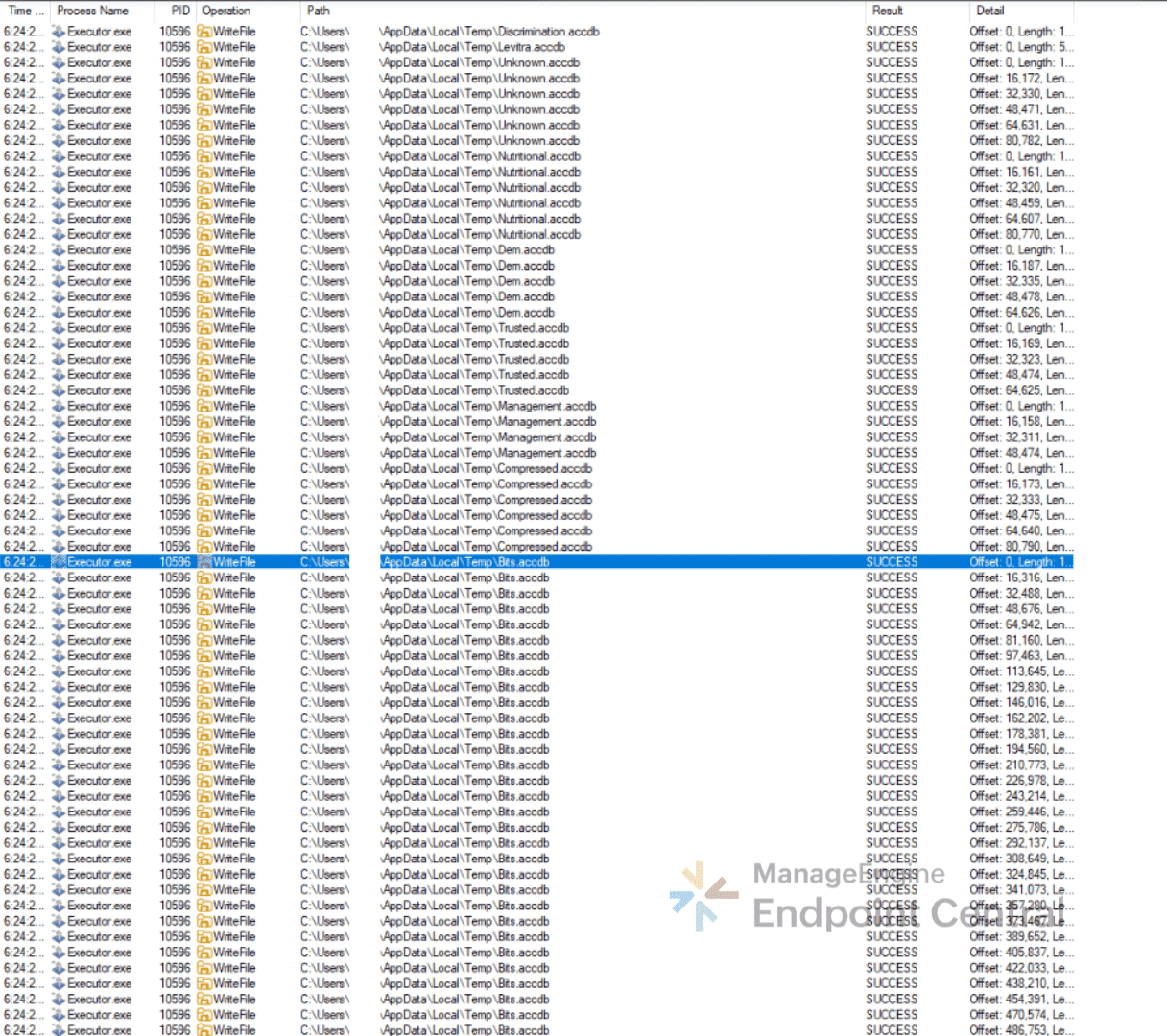The width and height of the screenshot is (1167, 1036).
Task: Sort events by the Operation column header
Action: point(226,11)
